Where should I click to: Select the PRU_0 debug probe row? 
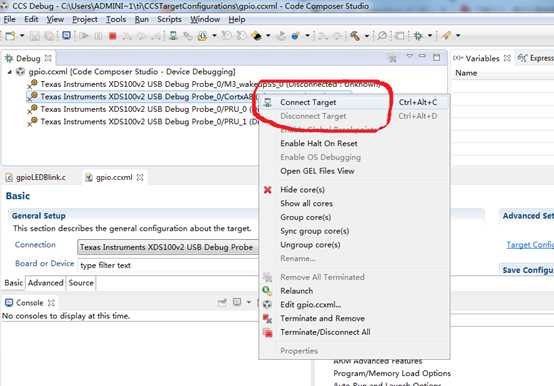pyautogui.click(x=144, y=109)
